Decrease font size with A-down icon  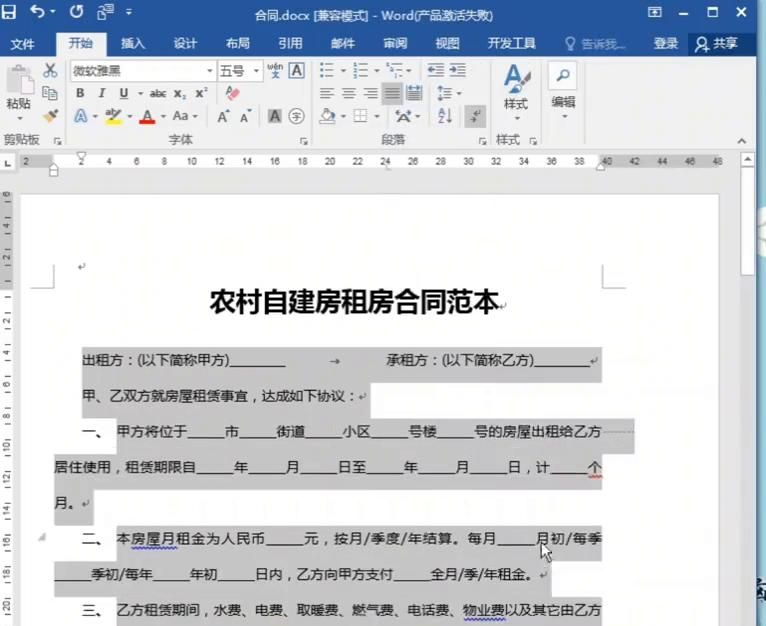pos(245,116)
